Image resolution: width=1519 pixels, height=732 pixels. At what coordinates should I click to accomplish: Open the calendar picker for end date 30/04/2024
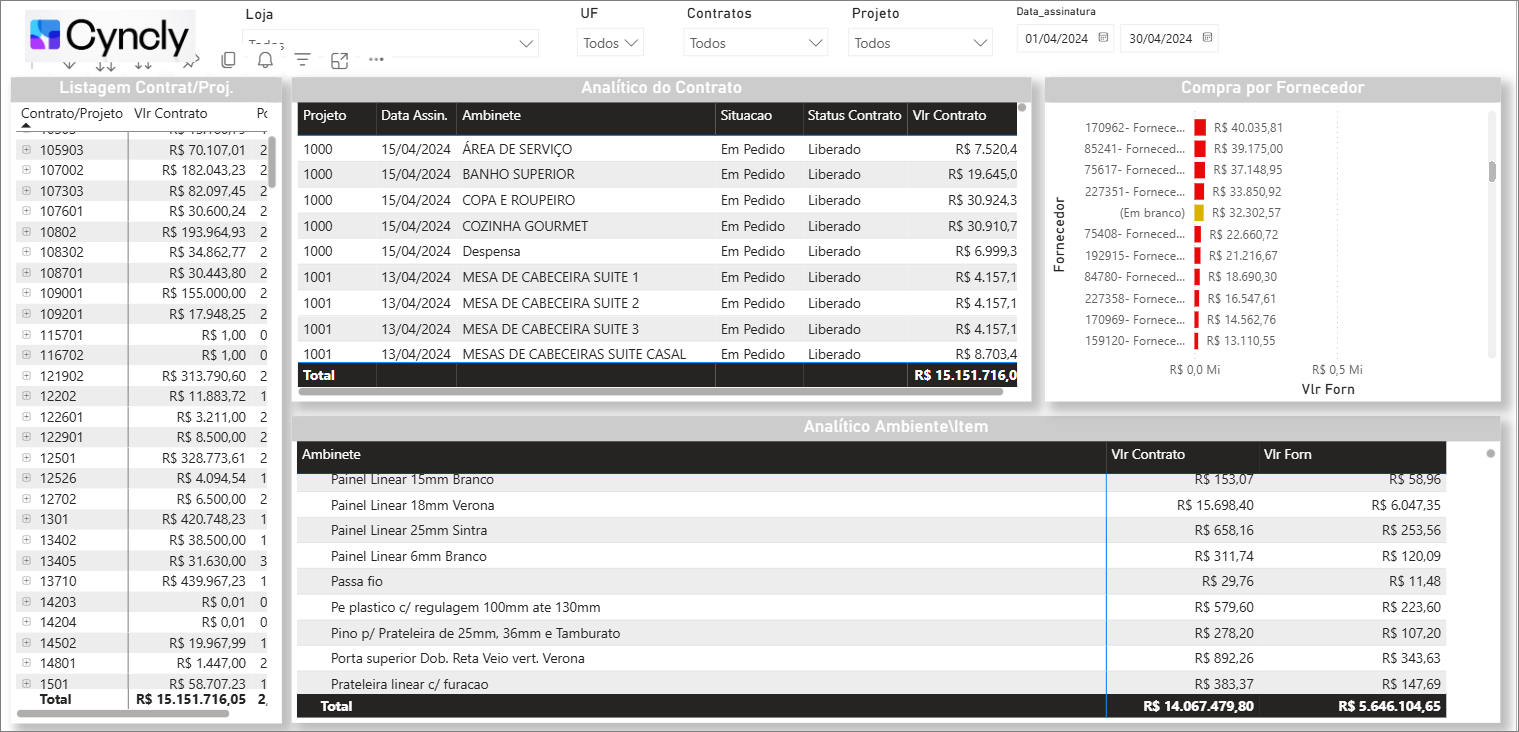[x=1207, y=38]
